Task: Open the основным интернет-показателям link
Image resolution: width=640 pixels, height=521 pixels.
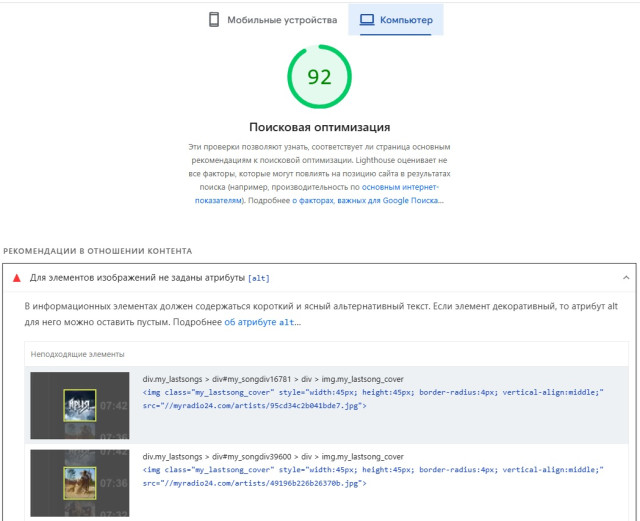Action: coord(399,187)
